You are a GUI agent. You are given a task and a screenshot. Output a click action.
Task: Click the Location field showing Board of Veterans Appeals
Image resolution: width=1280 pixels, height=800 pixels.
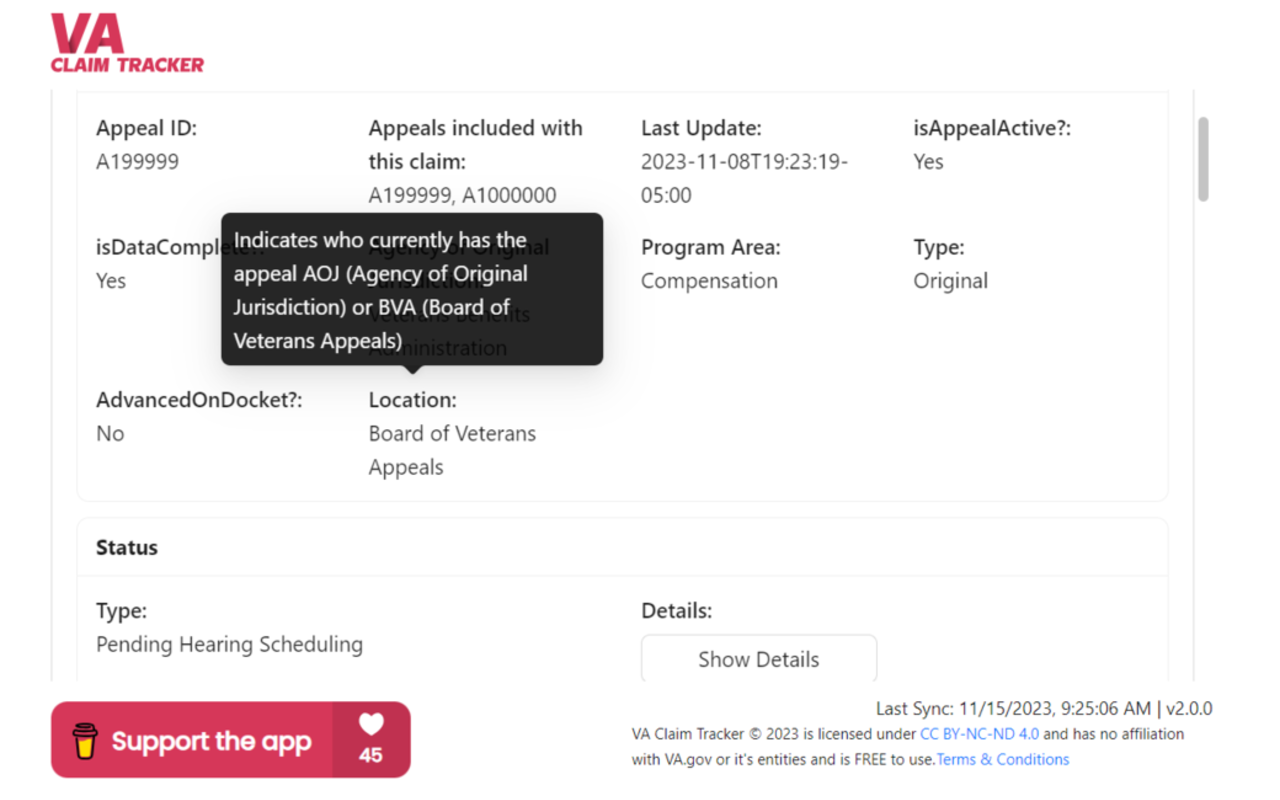coord(452,449)
